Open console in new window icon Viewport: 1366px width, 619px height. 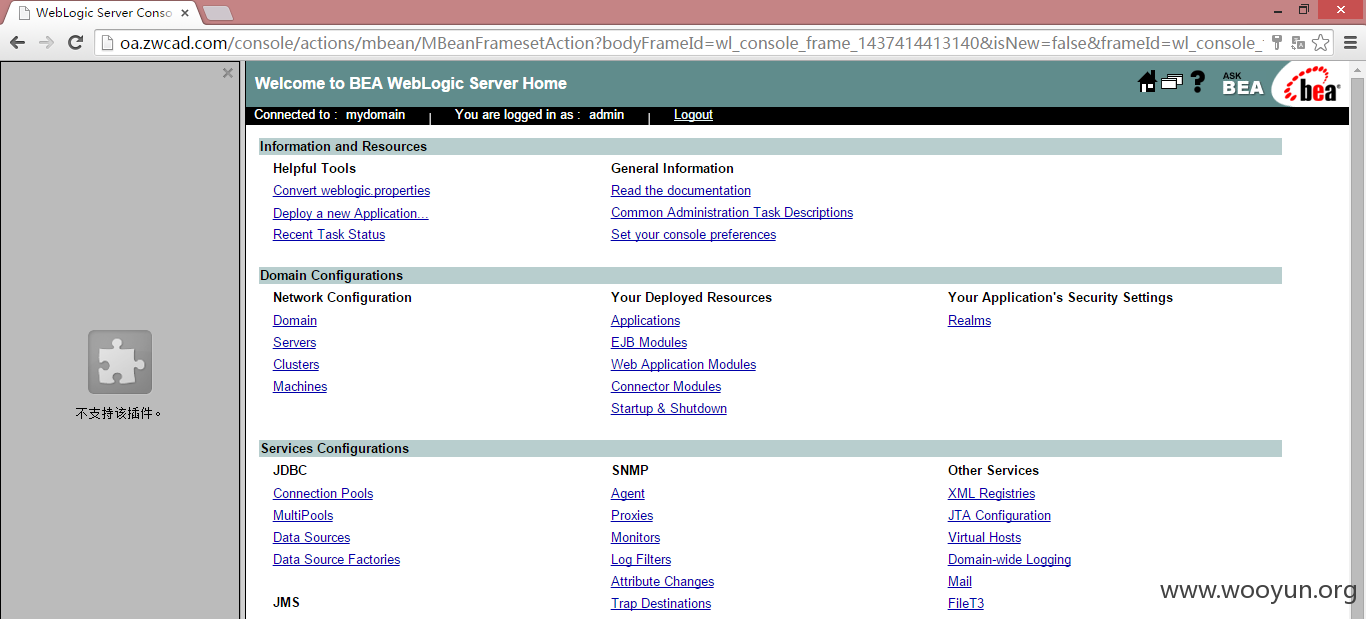1171,82
